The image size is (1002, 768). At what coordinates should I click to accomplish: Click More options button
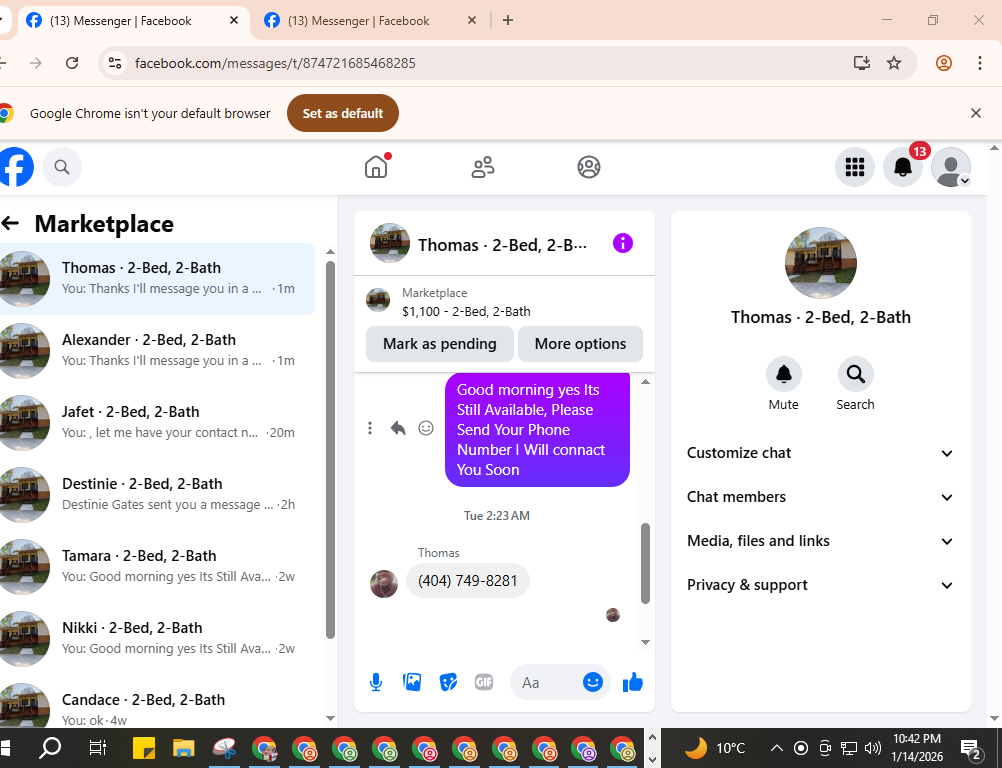tap(580, 344)
